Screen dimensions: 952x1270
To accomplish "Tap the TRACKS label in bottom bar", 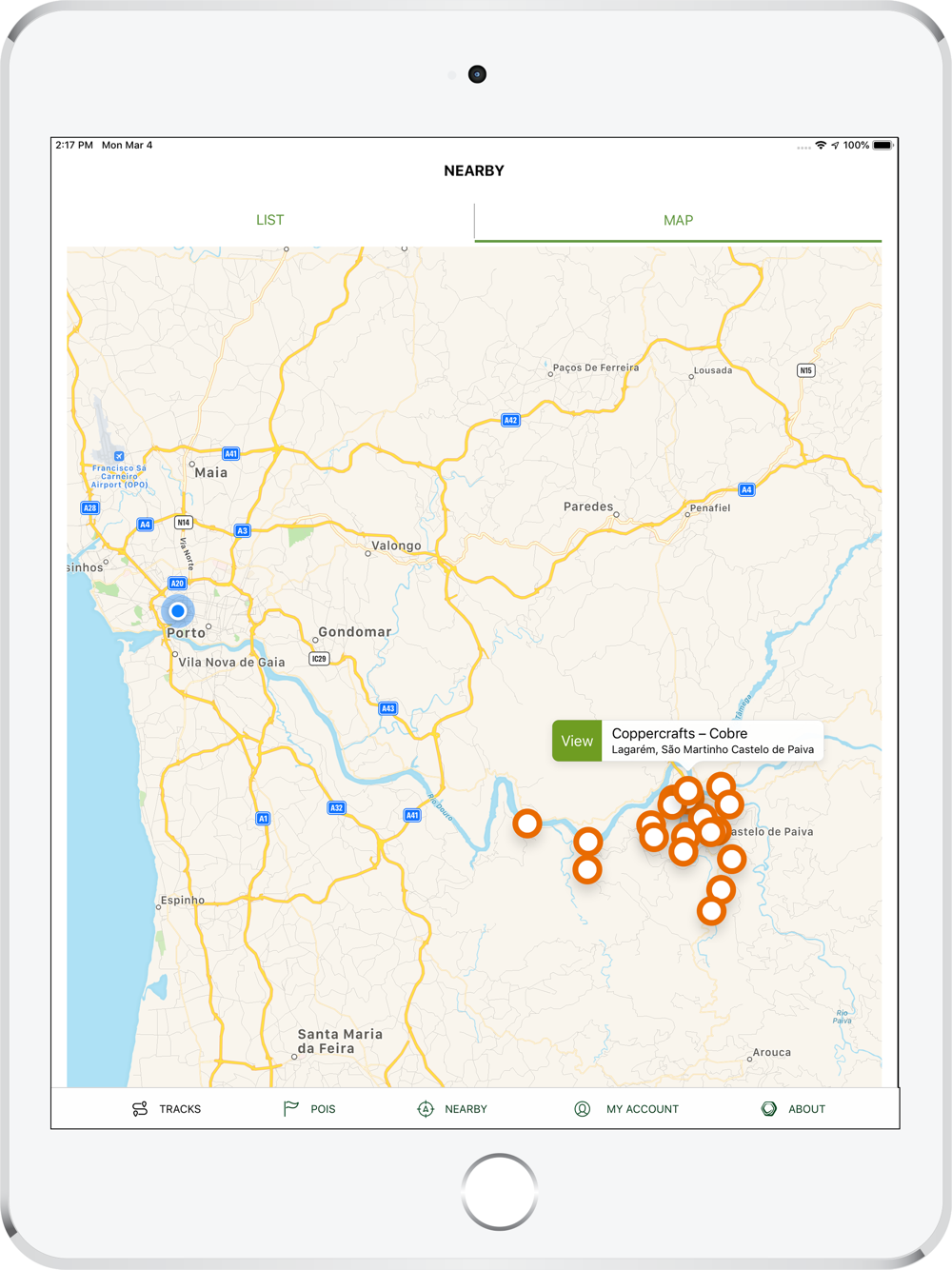I will (x=180, y=1109).
